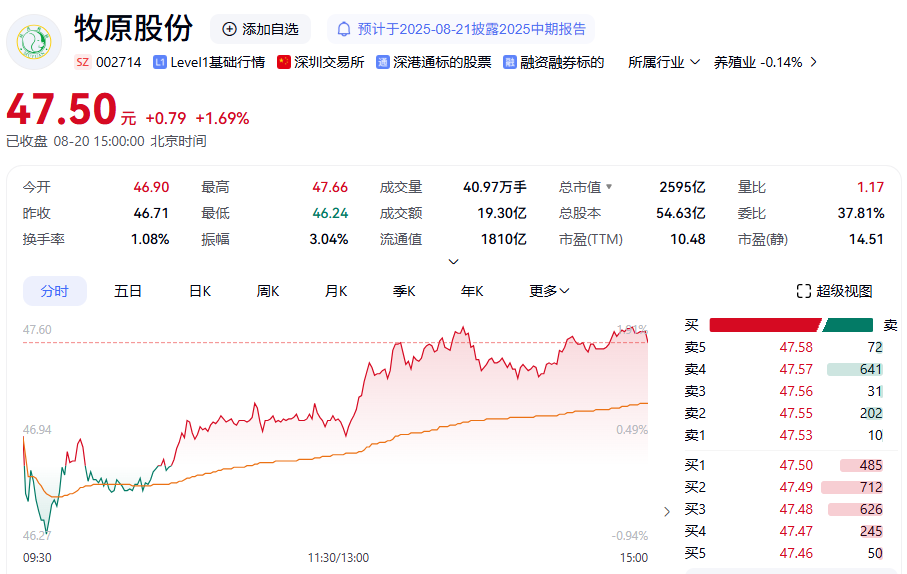This screenshot has height=574, width=907.
Task: Click the 买5 price 47.46
Action: pyautogui.click(x=796, y=553)
